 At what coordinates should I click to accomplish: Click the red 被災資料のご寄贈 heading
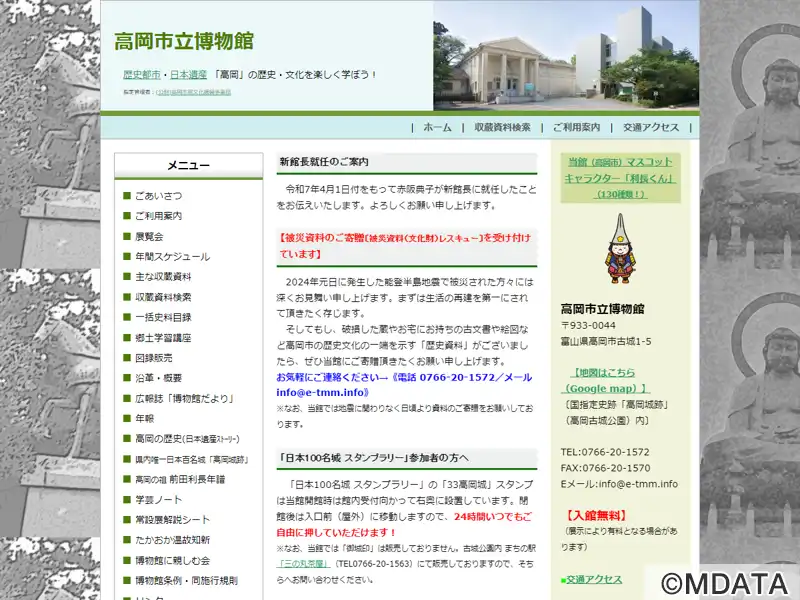coord(406,246)
